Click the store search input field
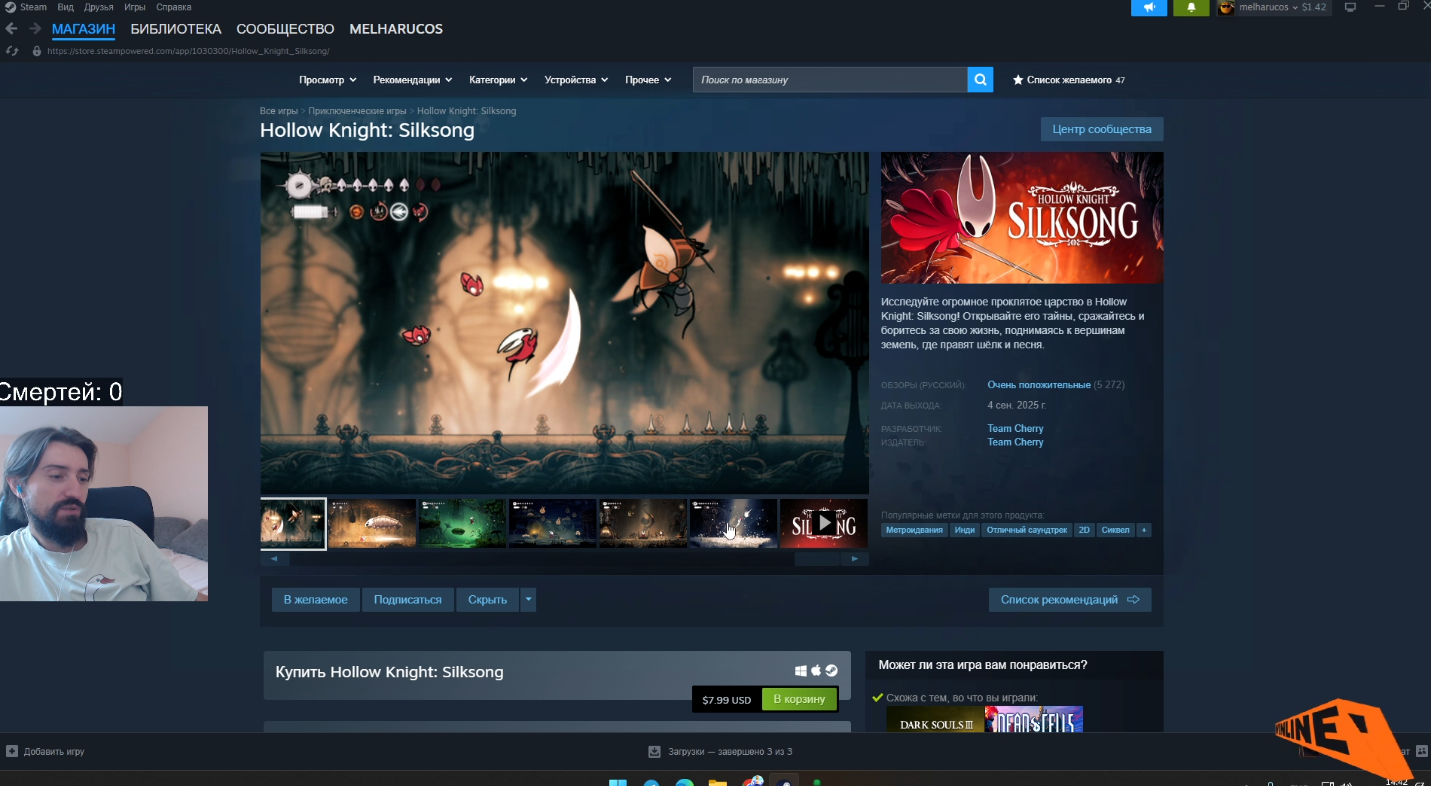 [x=830, y=80]
